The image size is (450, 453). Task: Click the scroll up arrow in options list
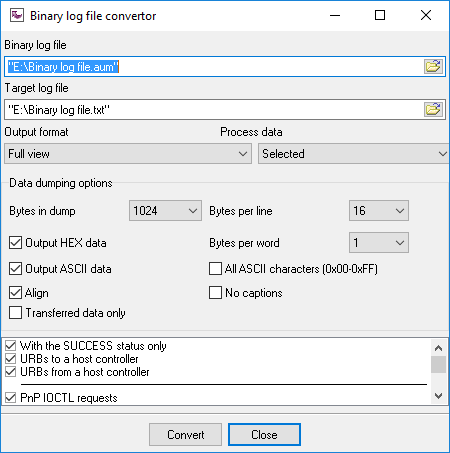coord(438,348)
